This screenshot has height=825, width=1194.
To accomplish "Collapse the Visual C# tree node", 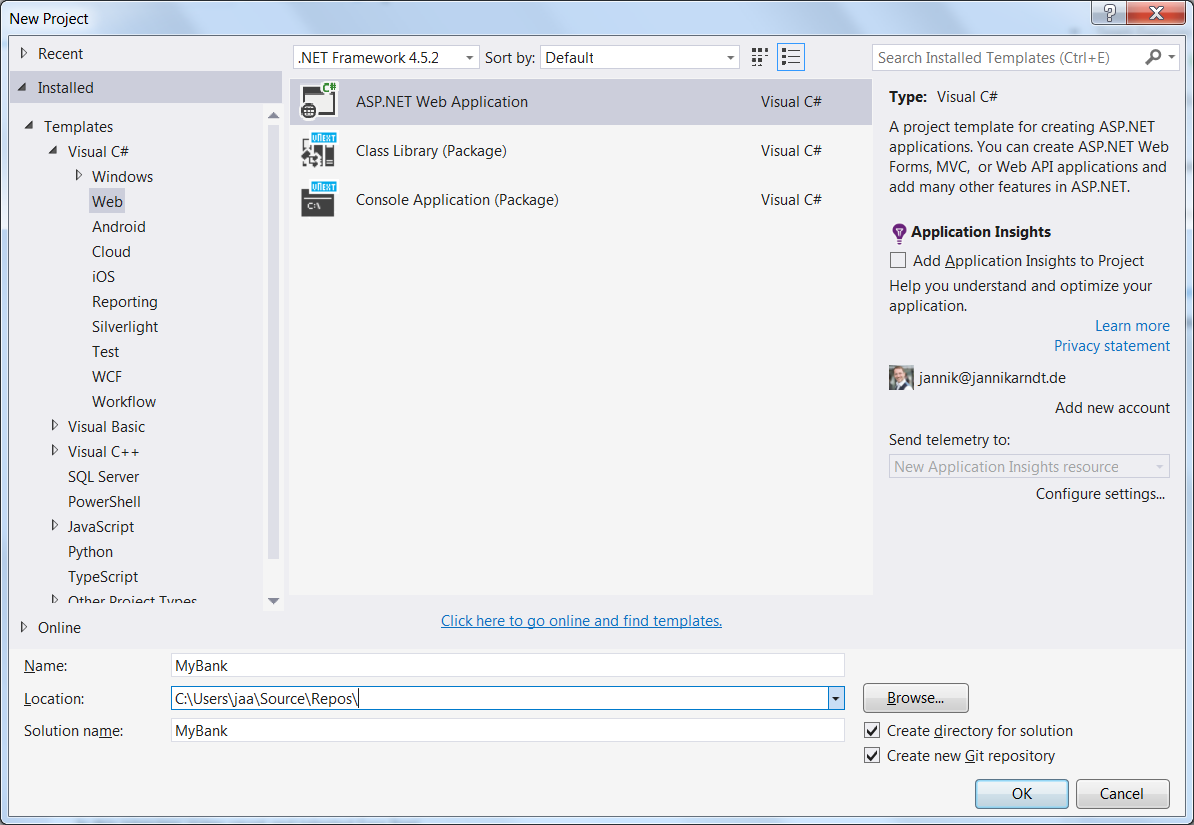I will (53, 151).
